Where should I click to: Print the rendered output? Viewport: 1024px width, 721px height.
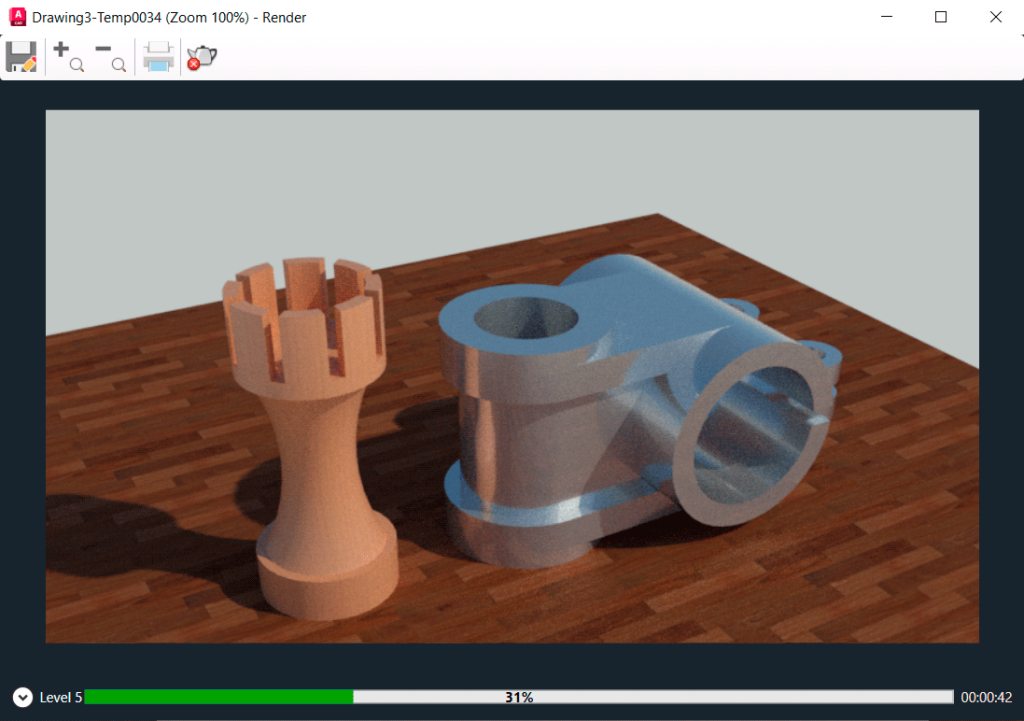tap(158, 56)
